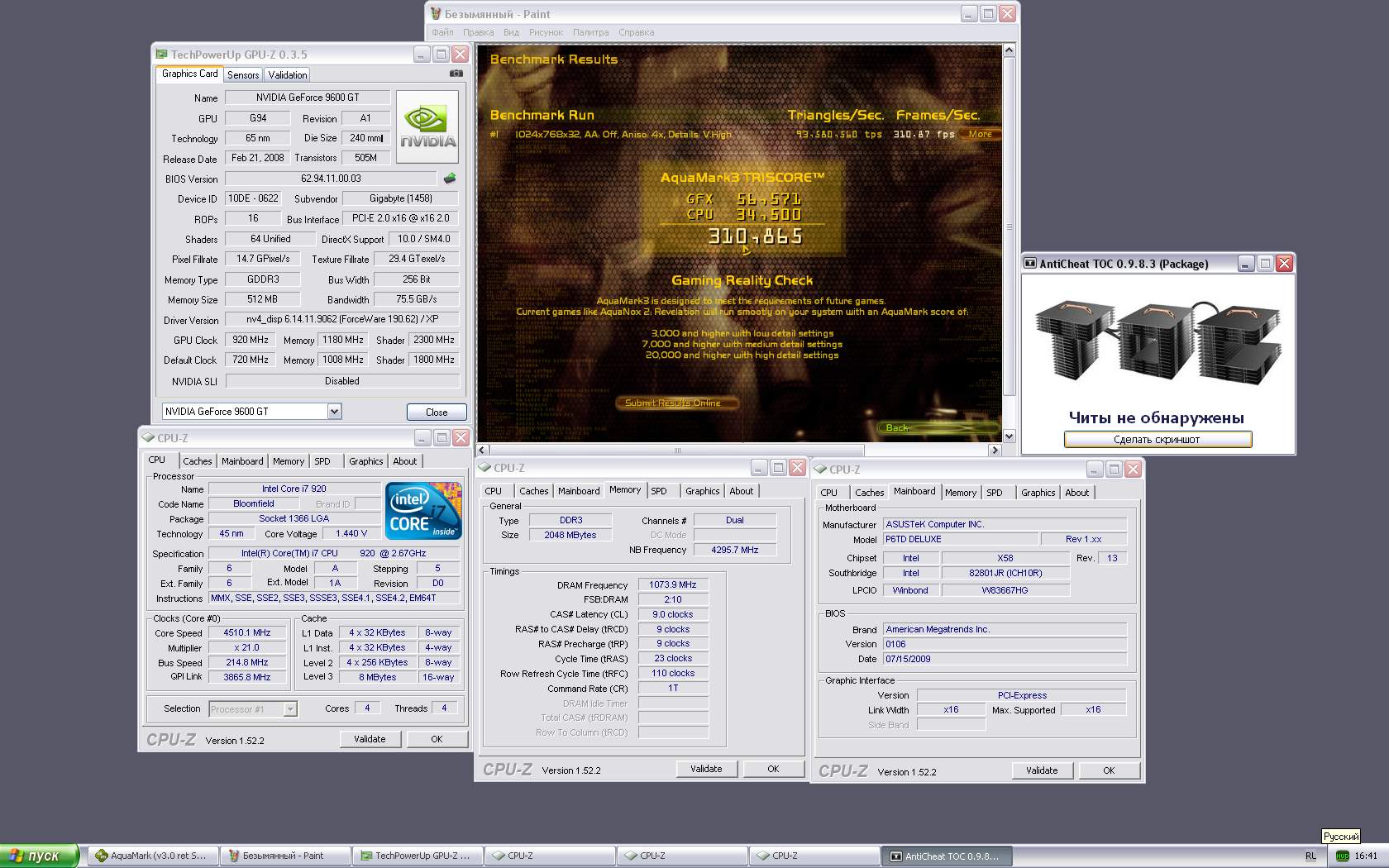Click the AntiCheat TOC taskbar button

[946, 856]
